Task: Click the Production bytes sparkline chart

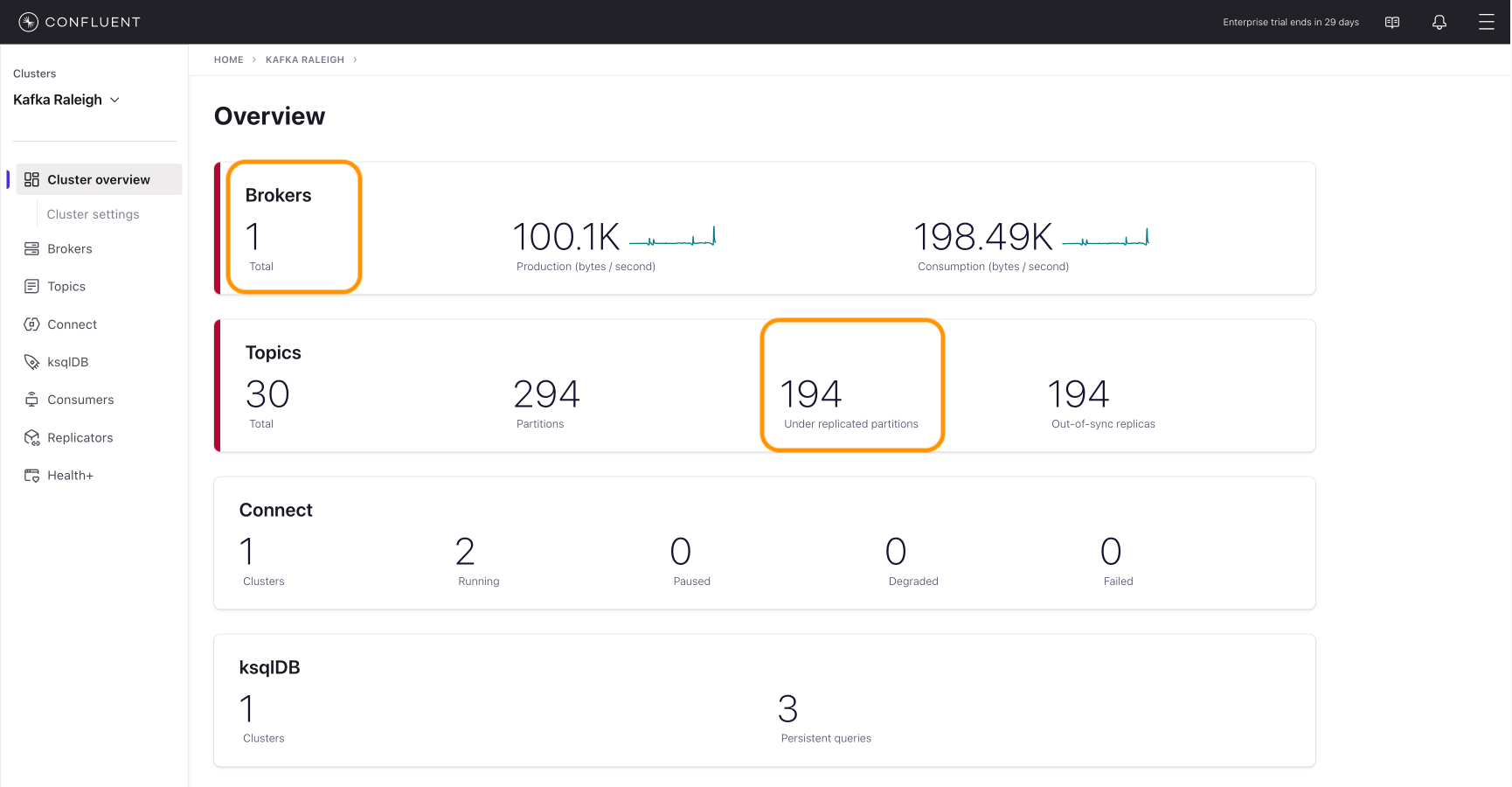Action: click(672, 238)
